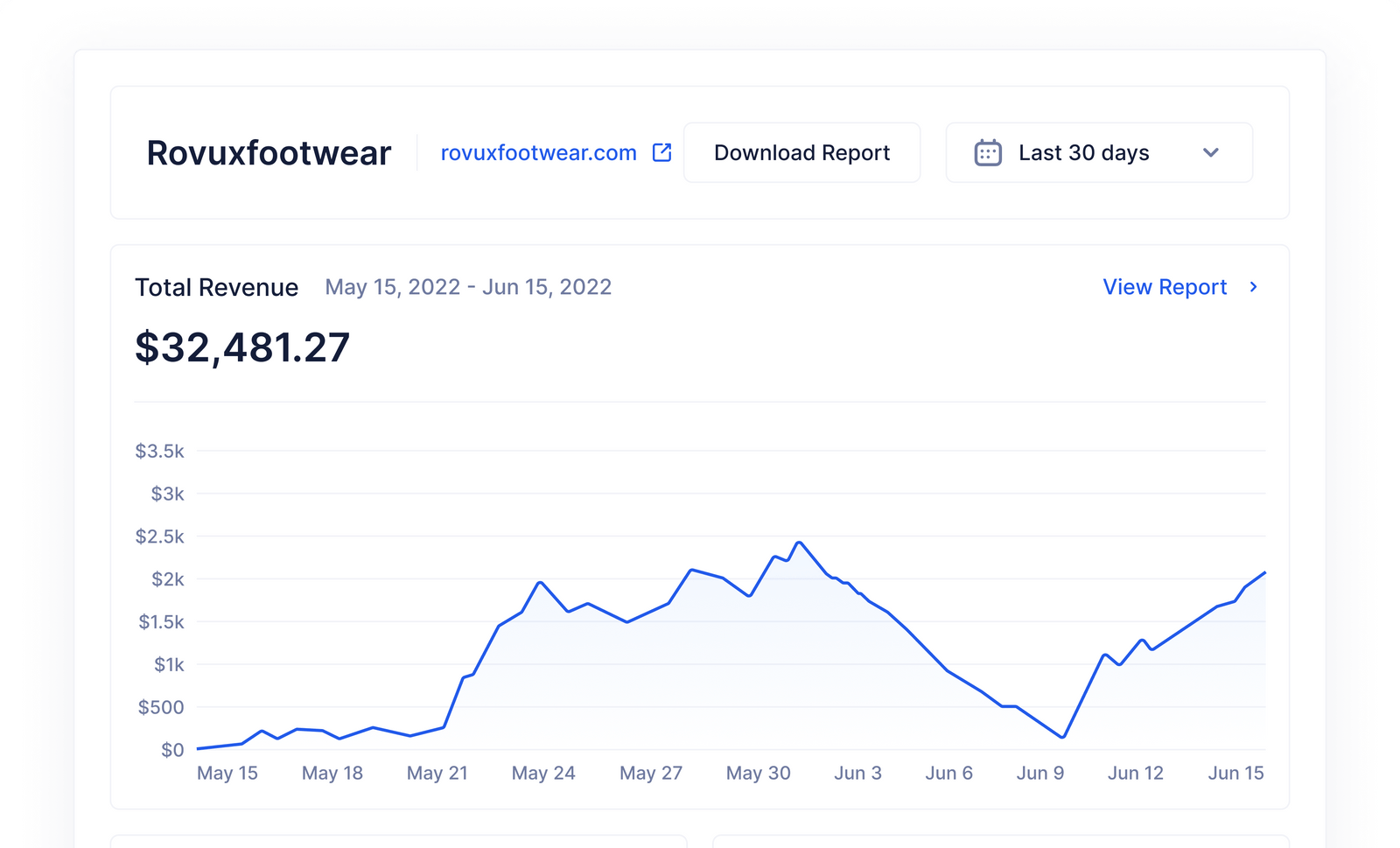Click the Rovuxfootwear title heading
Viewport: 1400px width, 848px height.
click(x=269, y=152)
